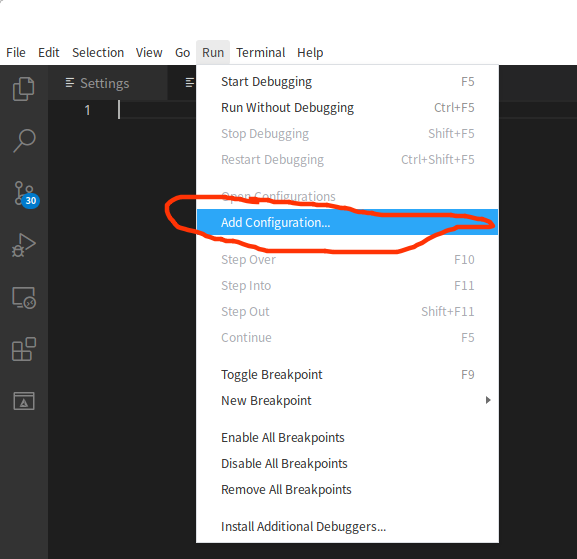Select the Add Configuration... menu entry

[347, 222]
